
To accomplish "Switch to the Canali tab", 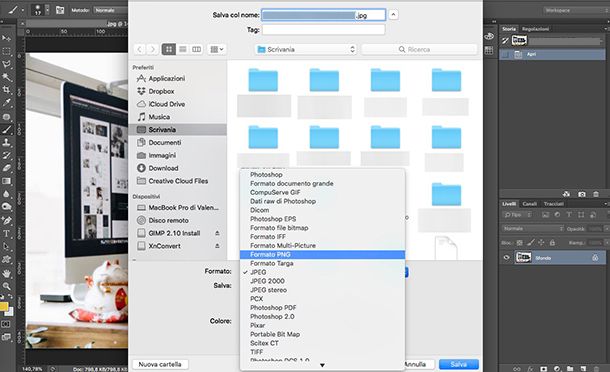I will point(529,204).
